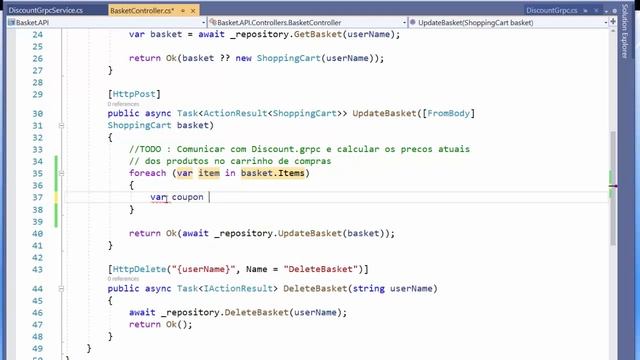Place cursor on the HttpPost attribute
The width and height of the screenshot is (640, 360).
[134, 94]
